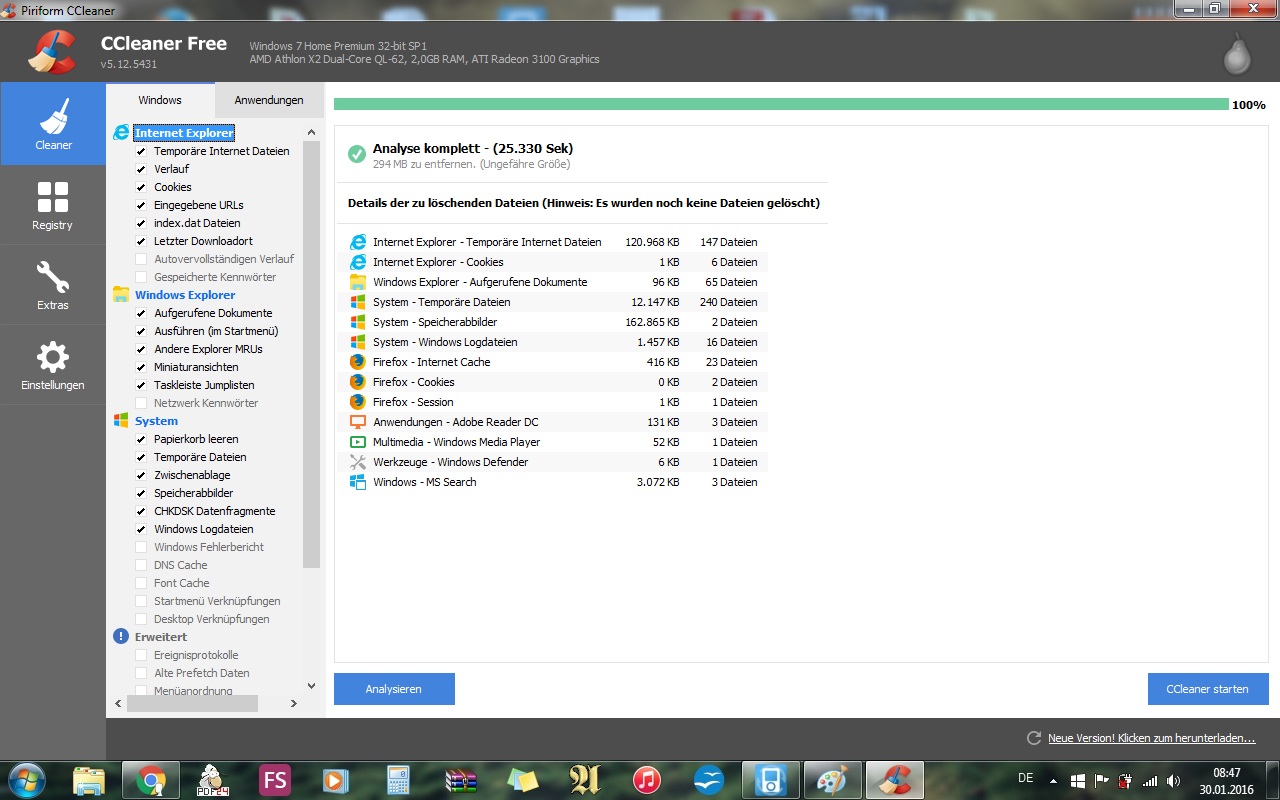
Task: Click the CCleaner logo in the header
Action: (x=50, y=52)
